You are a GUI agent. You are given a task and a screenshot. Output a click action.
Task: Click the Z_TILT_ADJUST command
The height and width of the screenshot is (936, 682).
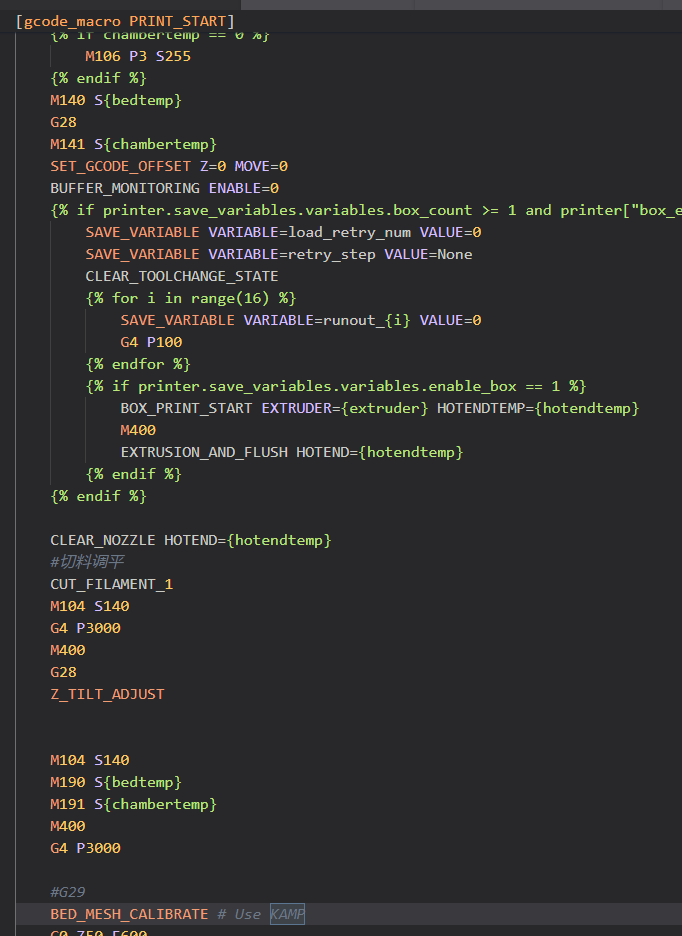(x=107, y=694)
